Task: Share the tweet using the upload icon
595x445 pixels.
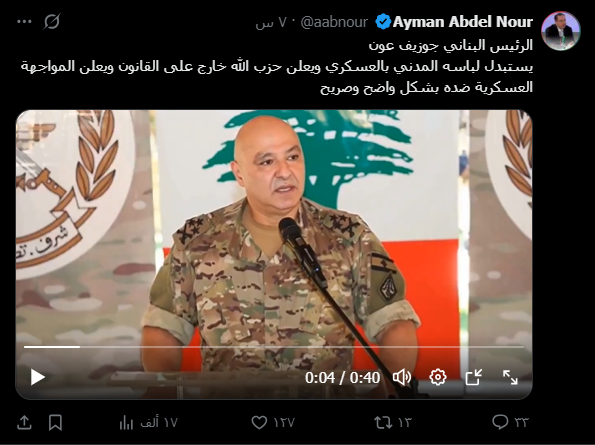Action: click(x=24, y=422)
